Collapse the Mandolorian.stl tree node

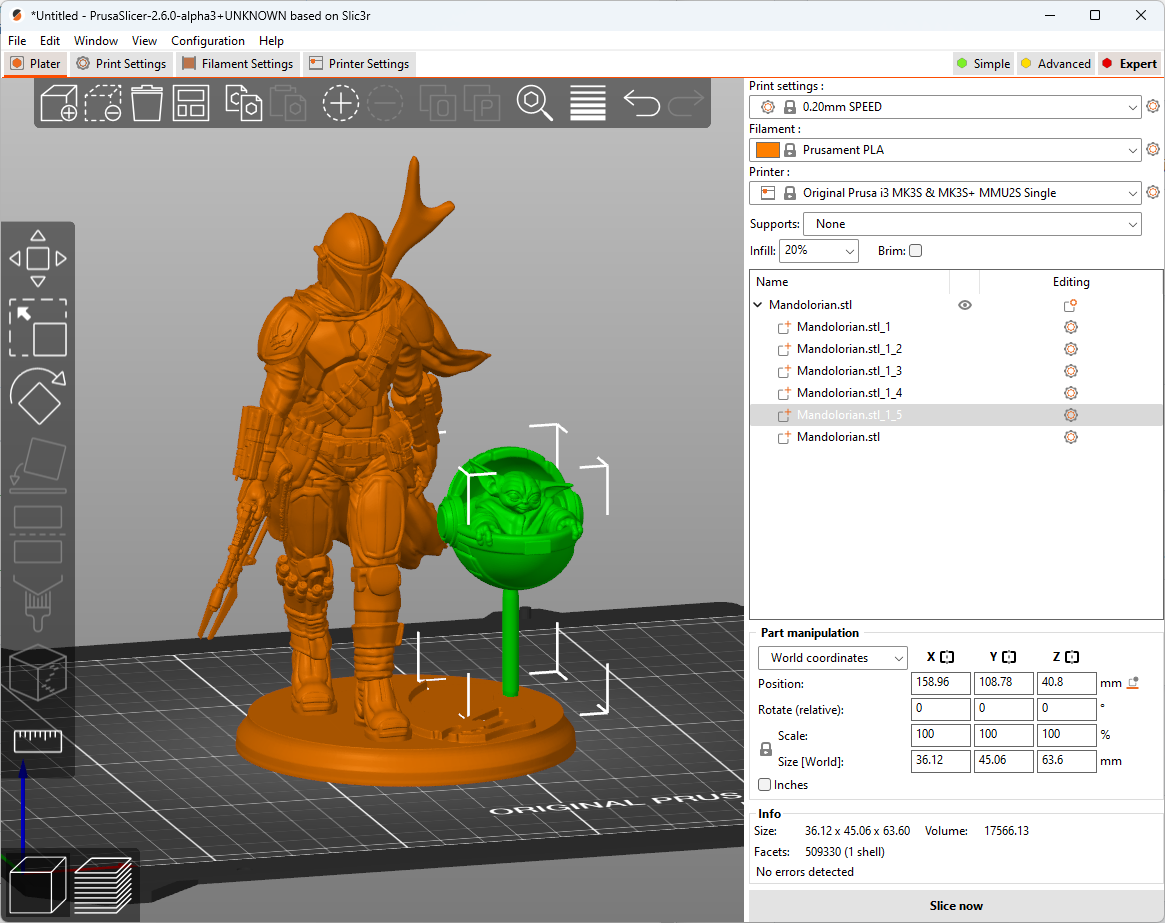(758, 305)
